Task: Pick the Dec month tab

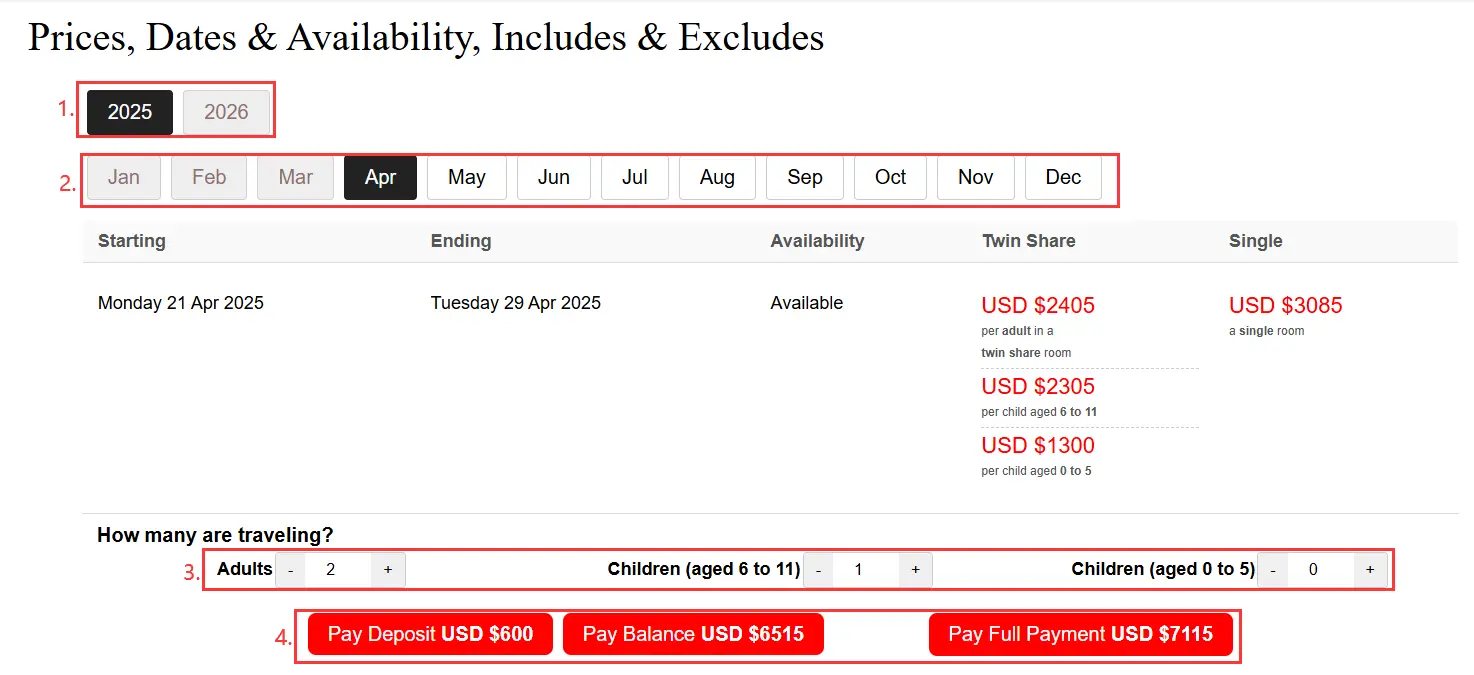Action: pyautogui.click(x=1063, y=177)
